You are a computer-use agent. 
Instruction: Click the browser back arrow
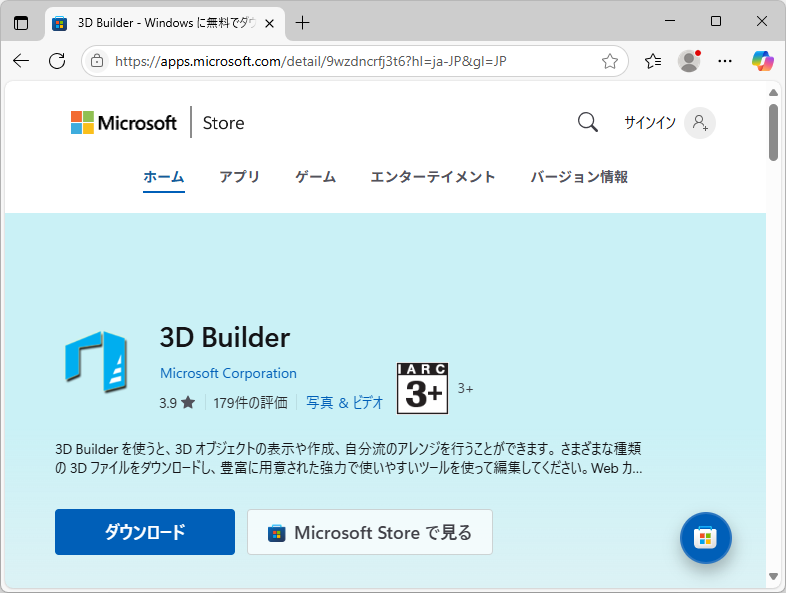[21, 61]
